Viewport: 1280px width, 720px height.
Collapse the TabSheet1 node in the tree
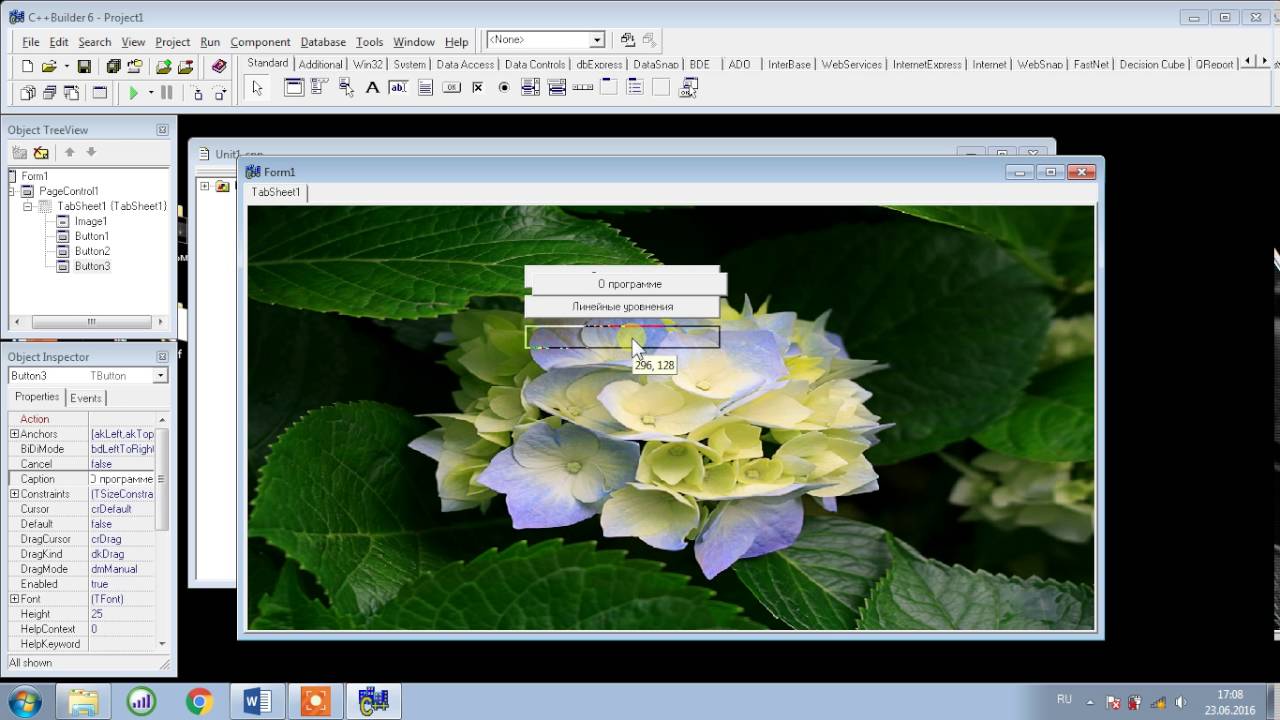pyautogui.click(x=28, y=206)
